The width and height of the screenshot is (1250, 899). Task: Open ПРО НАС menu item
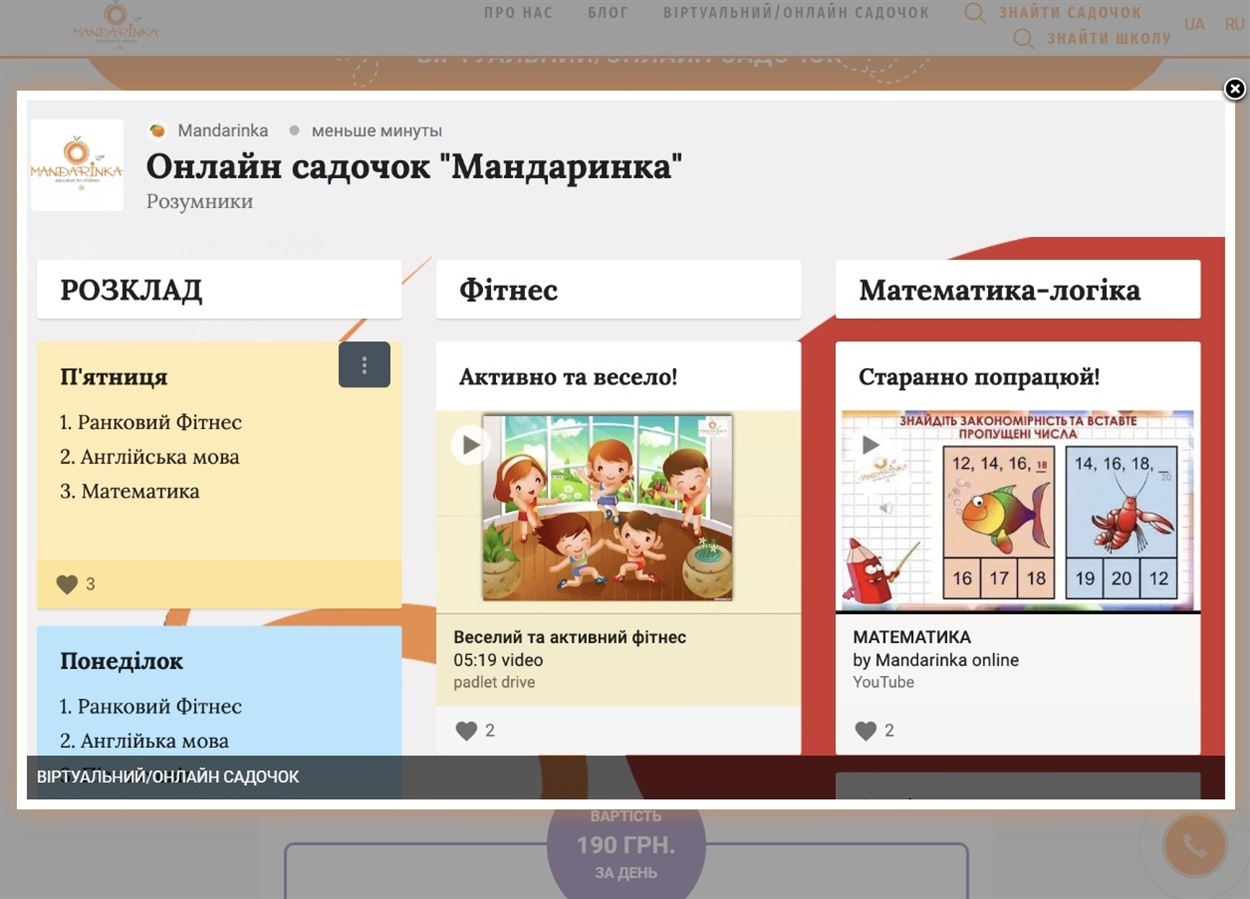517,13
